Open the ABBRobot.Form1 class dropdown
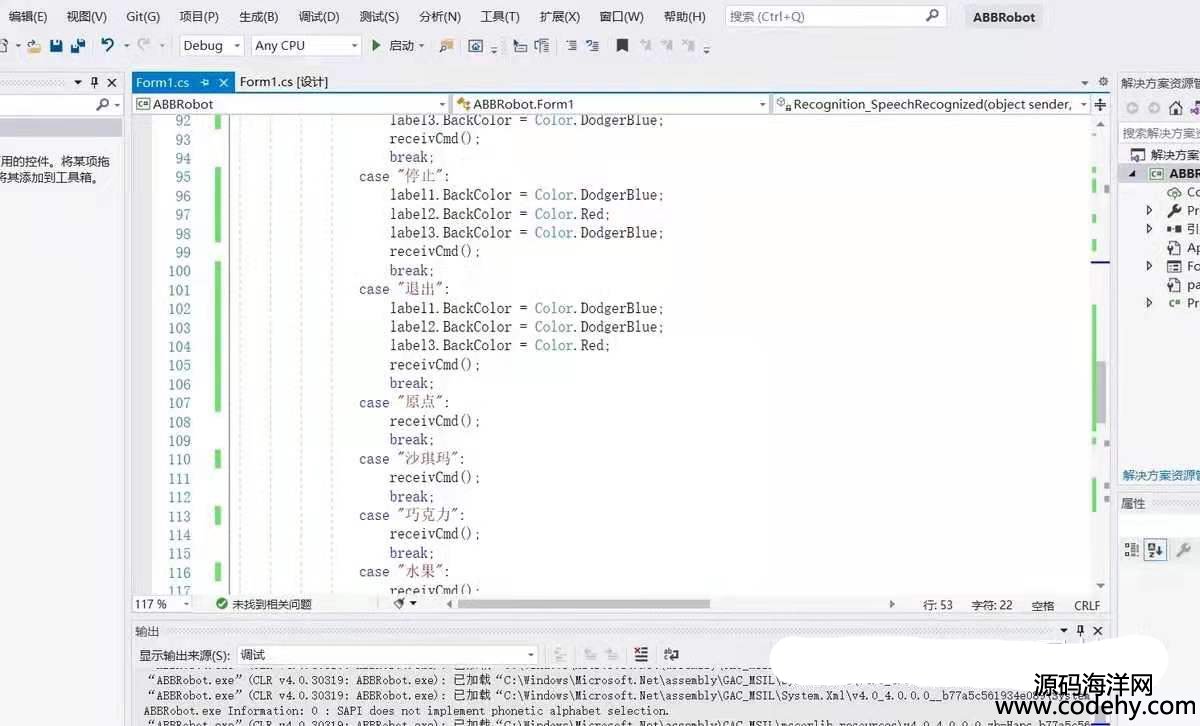 [611, 104]
